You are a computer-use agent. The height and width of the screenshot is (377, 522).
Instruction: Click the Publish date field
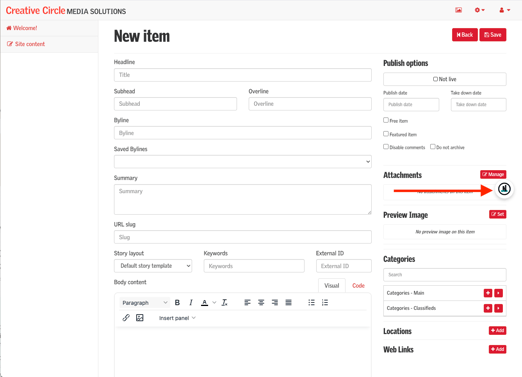[411, 105]
